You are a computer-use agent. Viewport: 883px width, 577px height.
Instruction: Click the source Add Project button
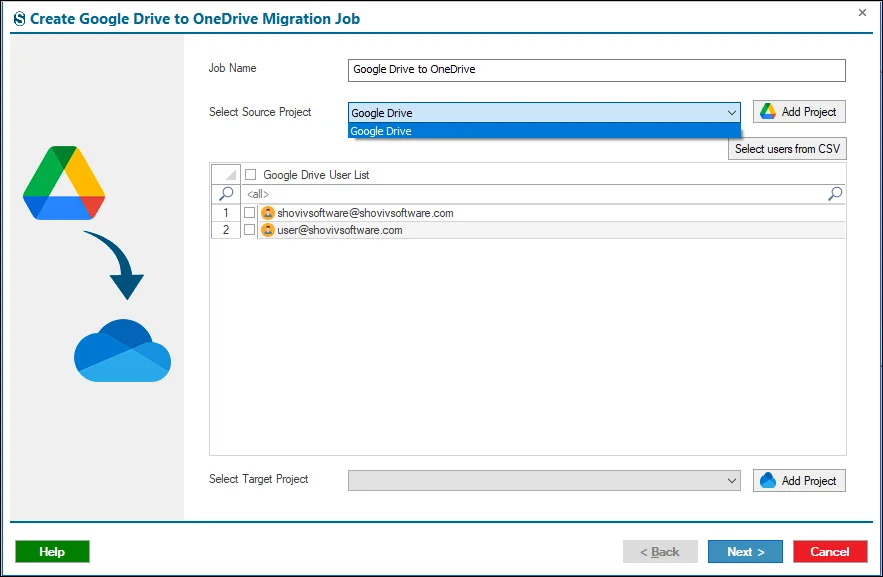point(799,111)
